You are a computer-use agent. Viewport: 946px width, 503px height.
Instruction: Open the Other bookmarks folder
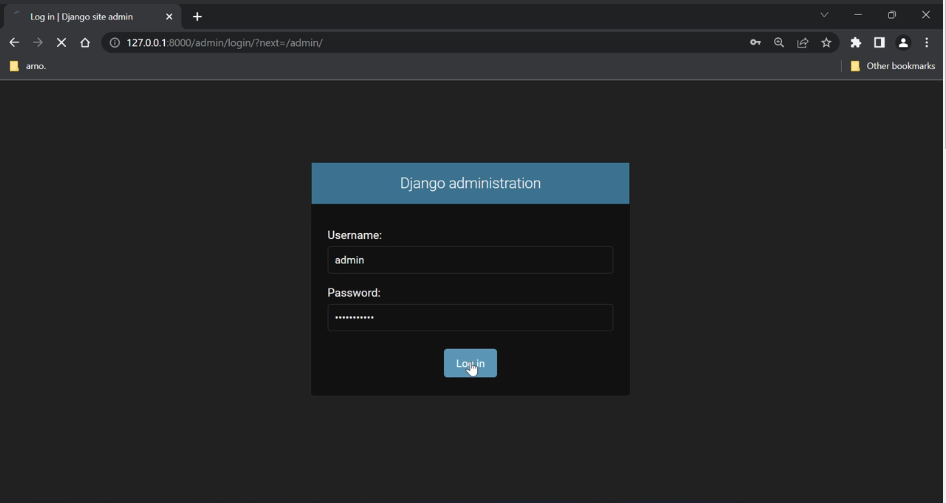click(x=893, y=66)
